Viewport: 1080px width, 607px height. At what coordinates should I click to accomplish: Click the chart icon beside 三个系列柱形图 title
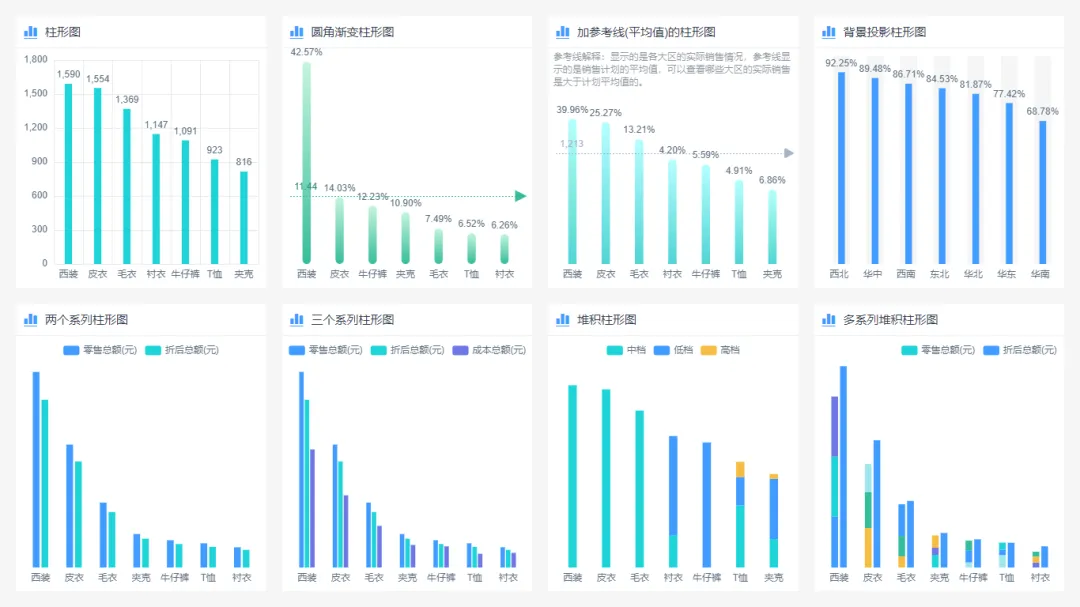[296, 320]
